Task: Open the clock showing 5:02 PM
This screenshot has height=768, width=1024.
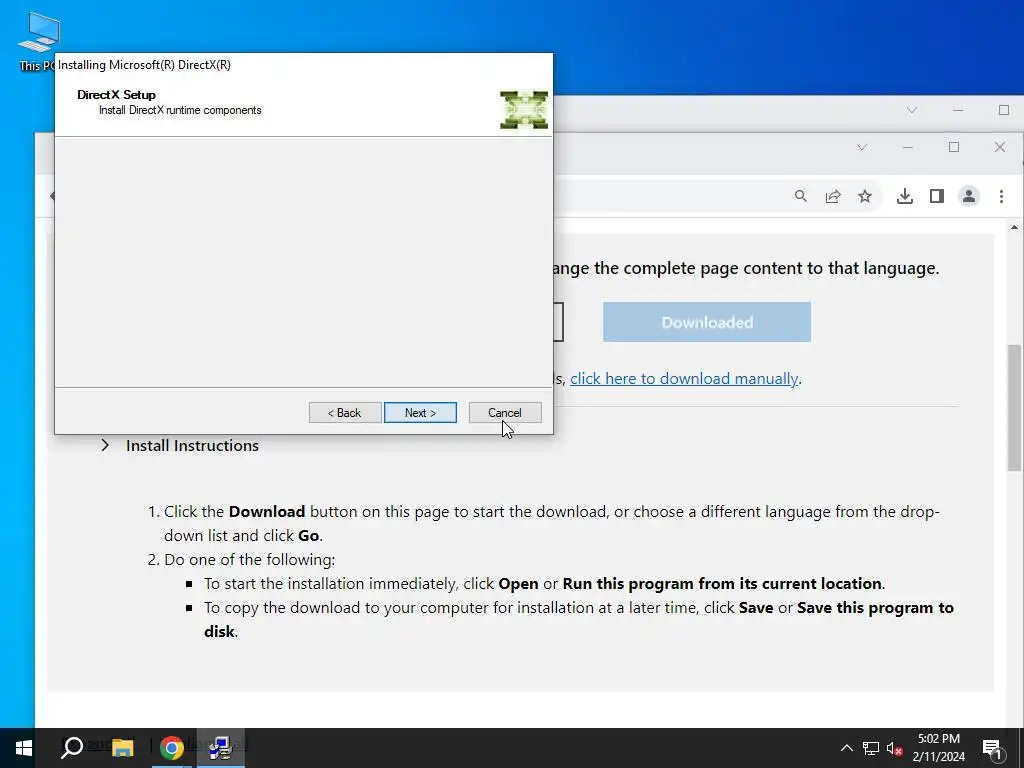Action: 938,748
